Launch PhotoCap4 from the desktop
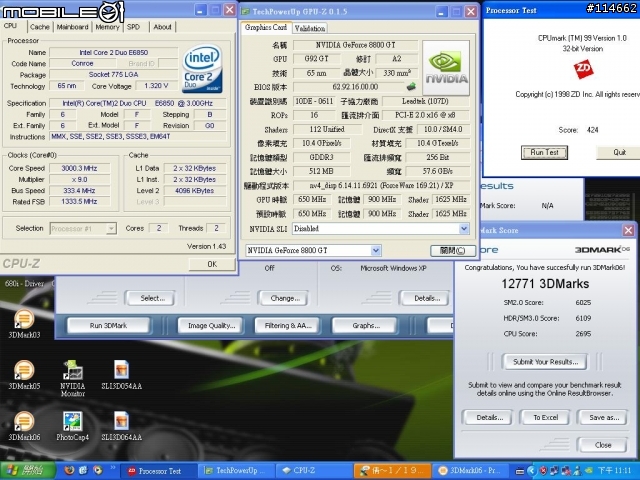The image size is (640, 480). 73,426
